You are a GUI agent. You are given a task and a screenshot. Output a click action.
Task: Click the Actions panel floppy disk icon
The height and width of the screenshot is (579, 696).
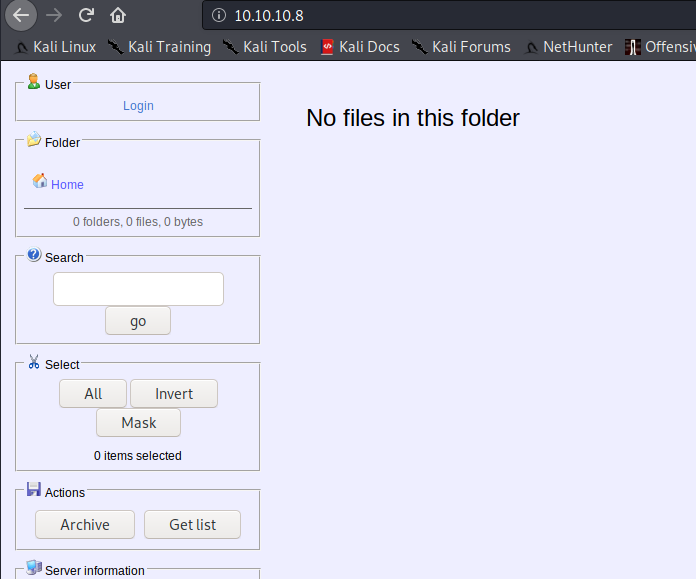(34, 489)
